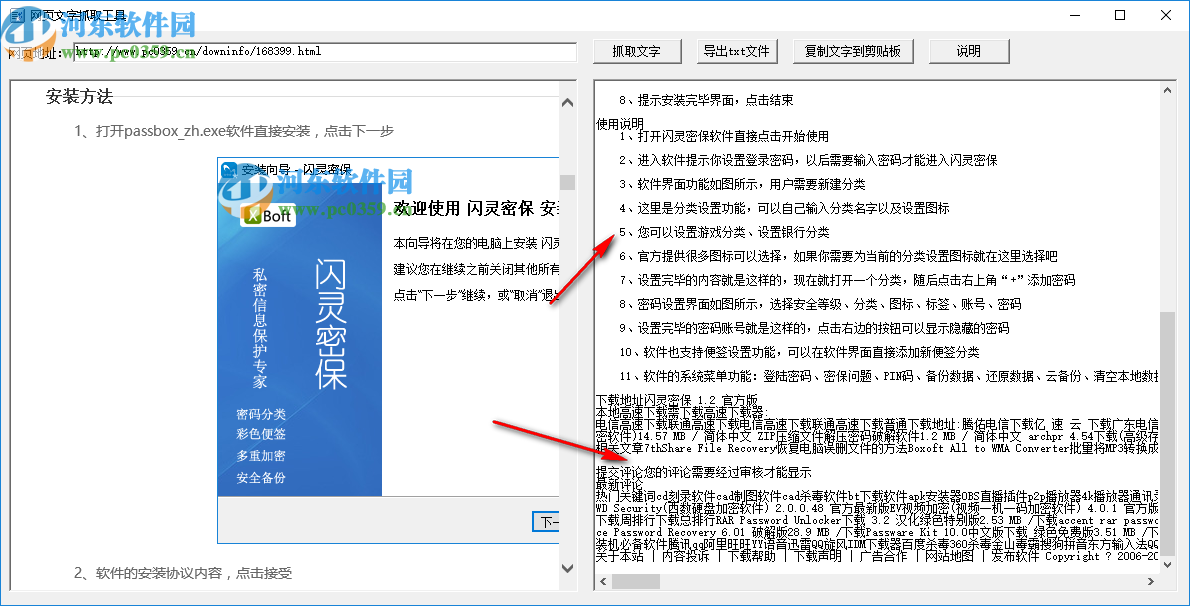Screen dimensions: 1190x606
Task: Click the 抓取文字 (grab text) button
Action: 637,50
